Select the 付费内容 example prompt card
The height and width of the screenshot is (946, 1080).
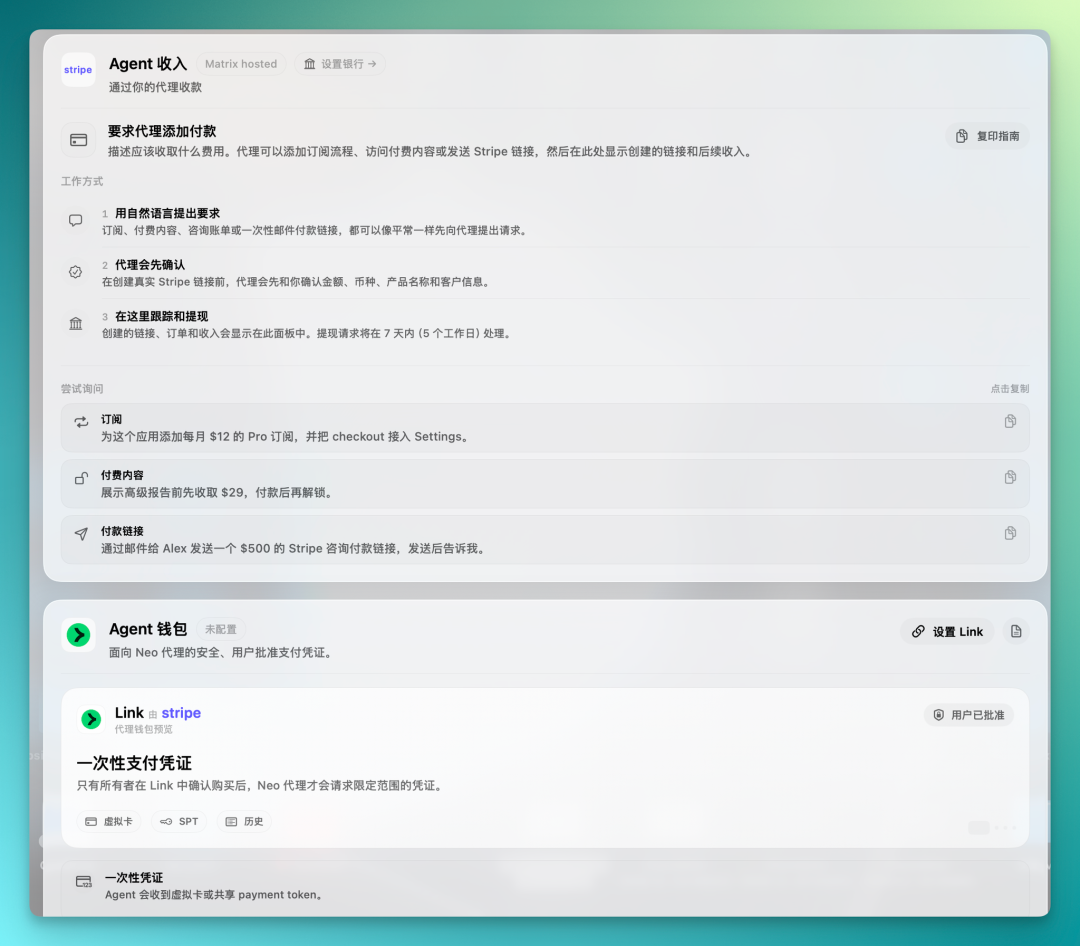tap(545, 484)
